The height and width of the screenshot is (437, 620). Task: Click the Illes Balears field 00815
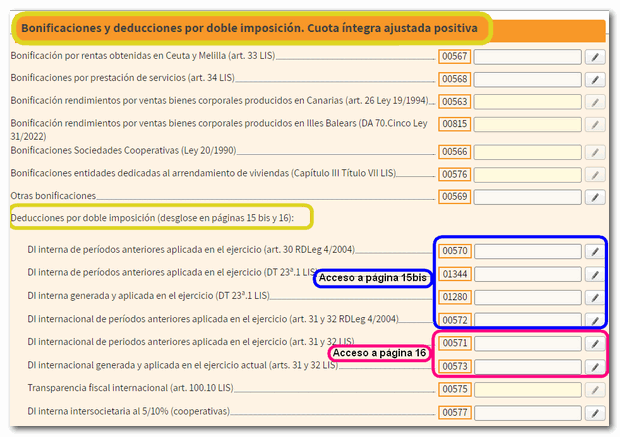(x=527, y=125)
